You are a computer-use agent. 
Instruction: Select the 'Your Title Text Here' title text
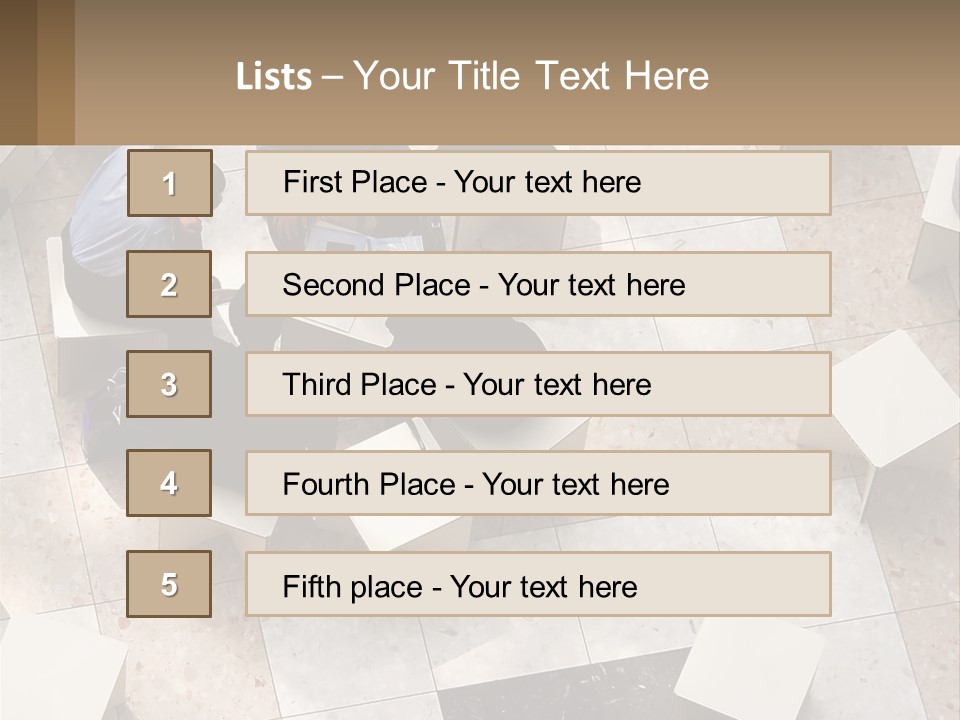coord(530,76)
